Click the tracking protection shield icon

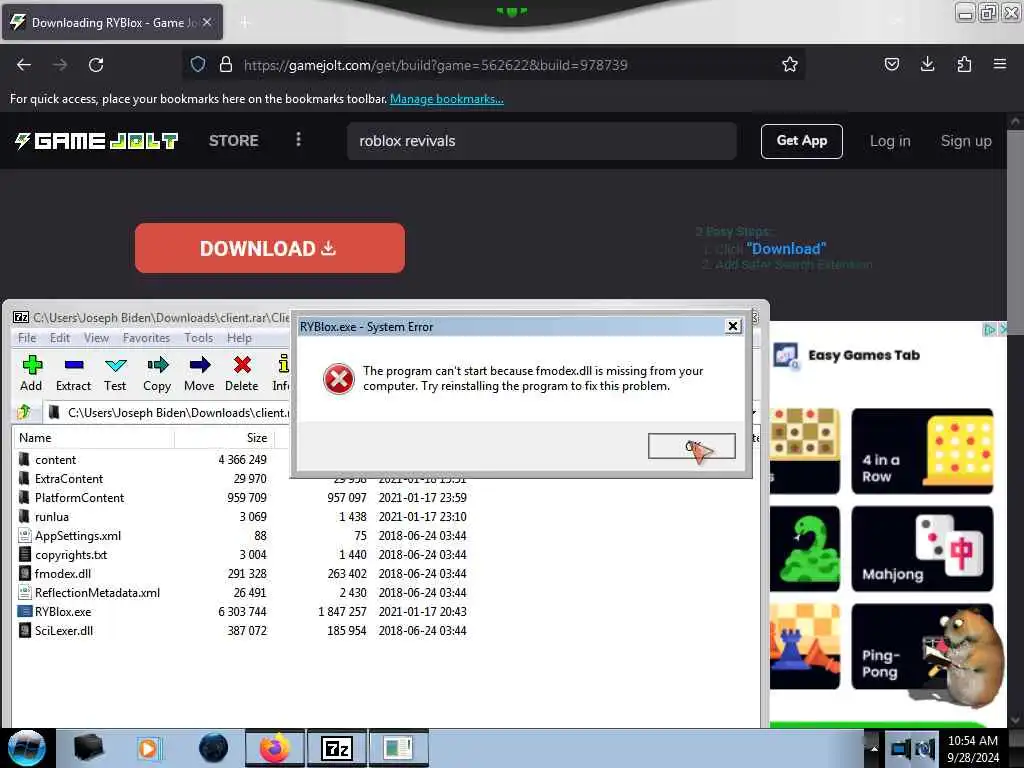point(198,65)
